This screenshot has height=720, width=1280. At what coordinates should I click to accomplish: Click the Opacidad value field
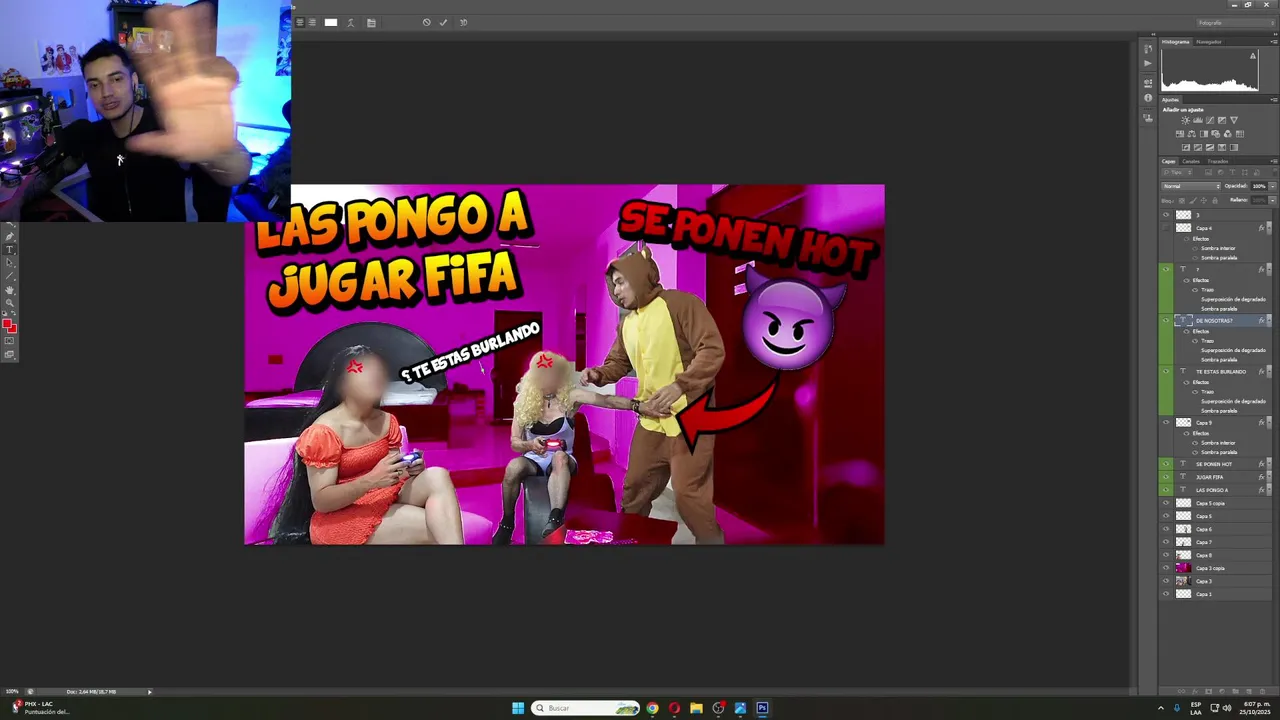1259,186
